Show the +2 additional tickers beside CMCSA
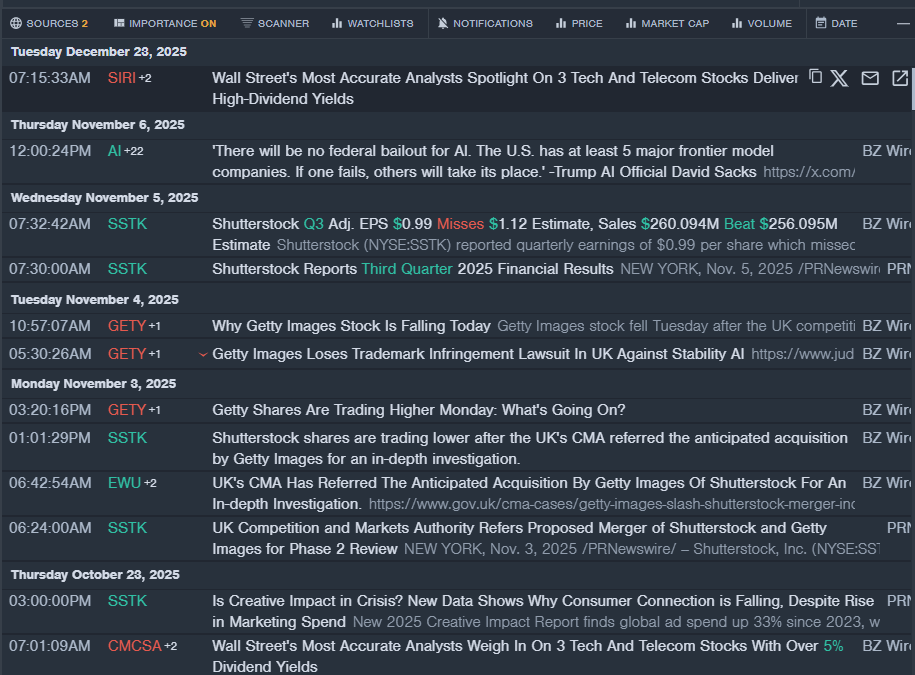915x675 pixels. pos(170,646)
